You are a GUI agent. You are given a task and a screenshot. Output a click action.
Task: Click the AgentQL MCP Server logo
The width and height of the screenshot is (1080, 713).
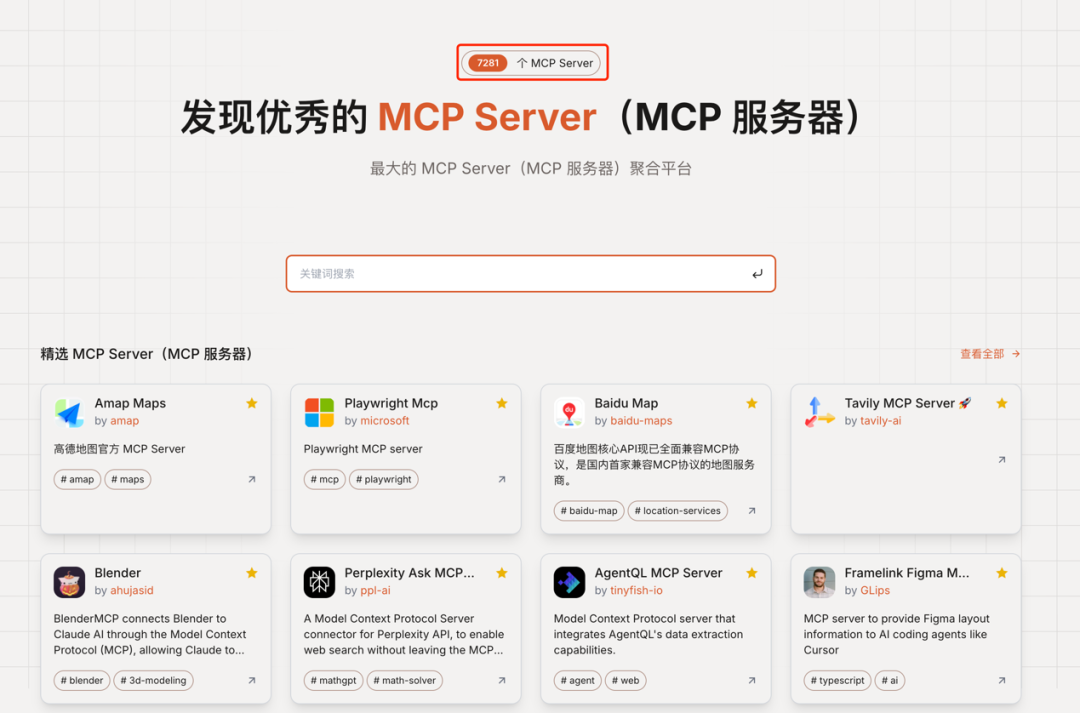[x=569, y=582]
